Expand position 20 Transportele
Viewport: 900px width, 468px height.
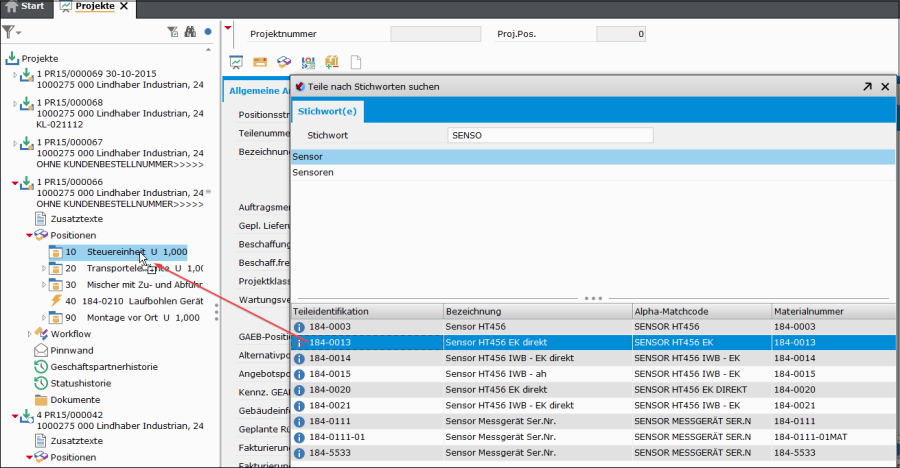(44, 268)
